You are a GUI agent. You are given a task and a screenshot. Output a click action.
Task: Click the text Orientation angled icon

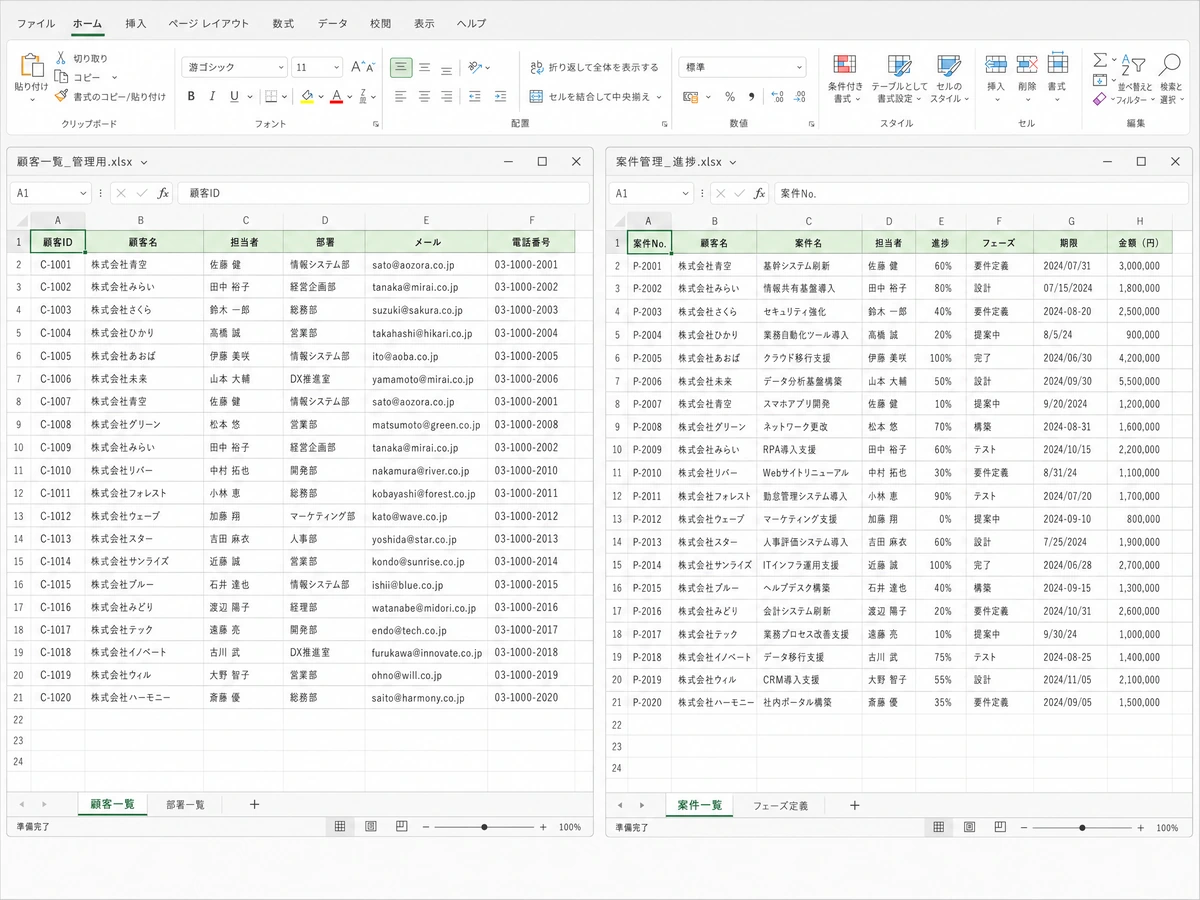pos(476,67)
